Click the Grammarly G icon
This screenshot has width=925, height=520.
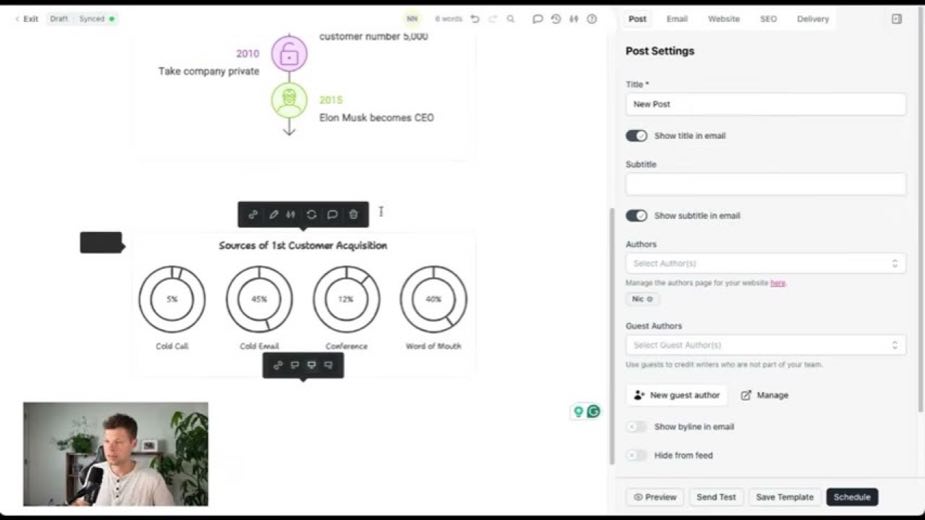click(x=593, y=411)
